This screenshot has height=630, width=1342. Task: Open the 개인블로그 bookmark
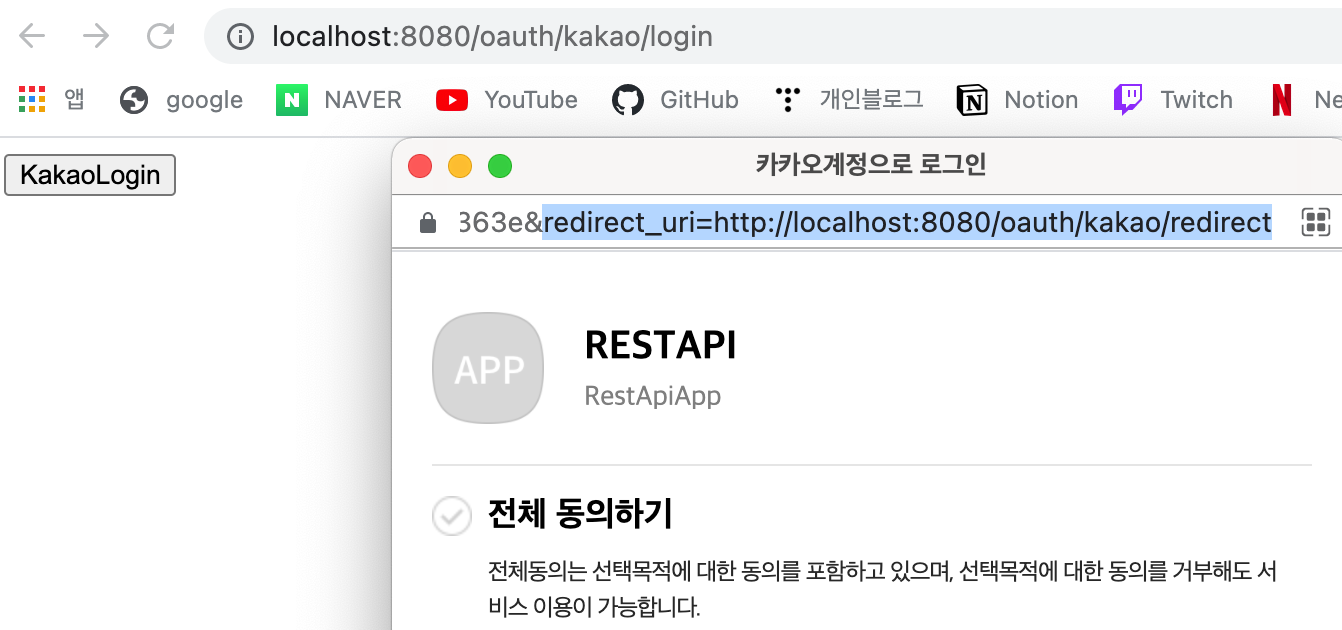click(x=849, y=99)
